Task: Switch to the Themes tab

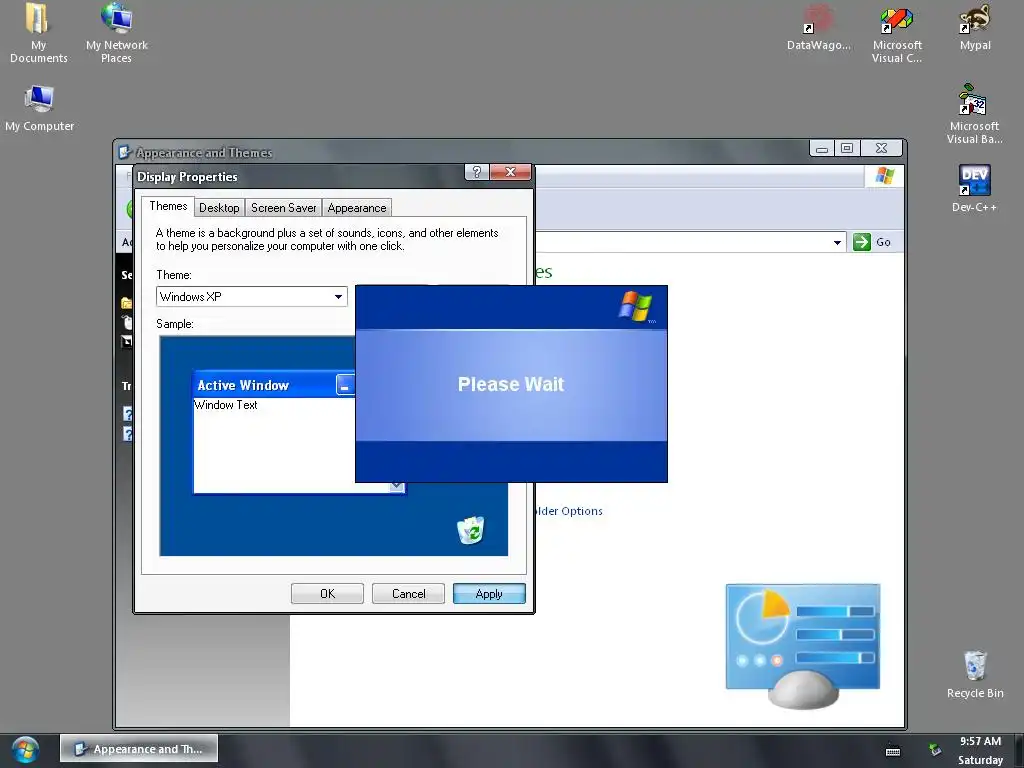Action: click(x=168, y=206)
